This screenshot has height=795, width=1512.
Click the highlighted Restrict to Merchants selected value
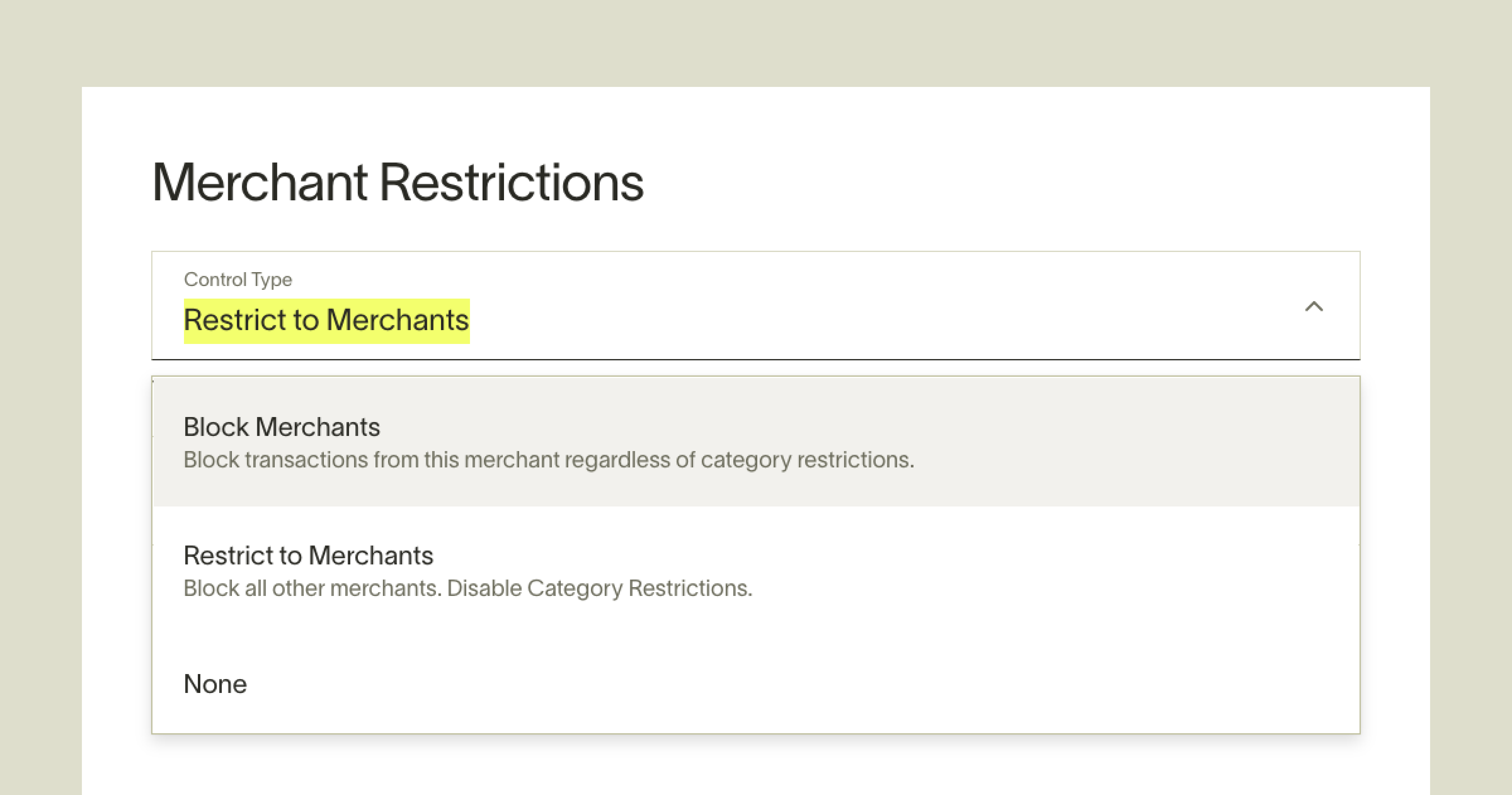click(x=326, y=320)
